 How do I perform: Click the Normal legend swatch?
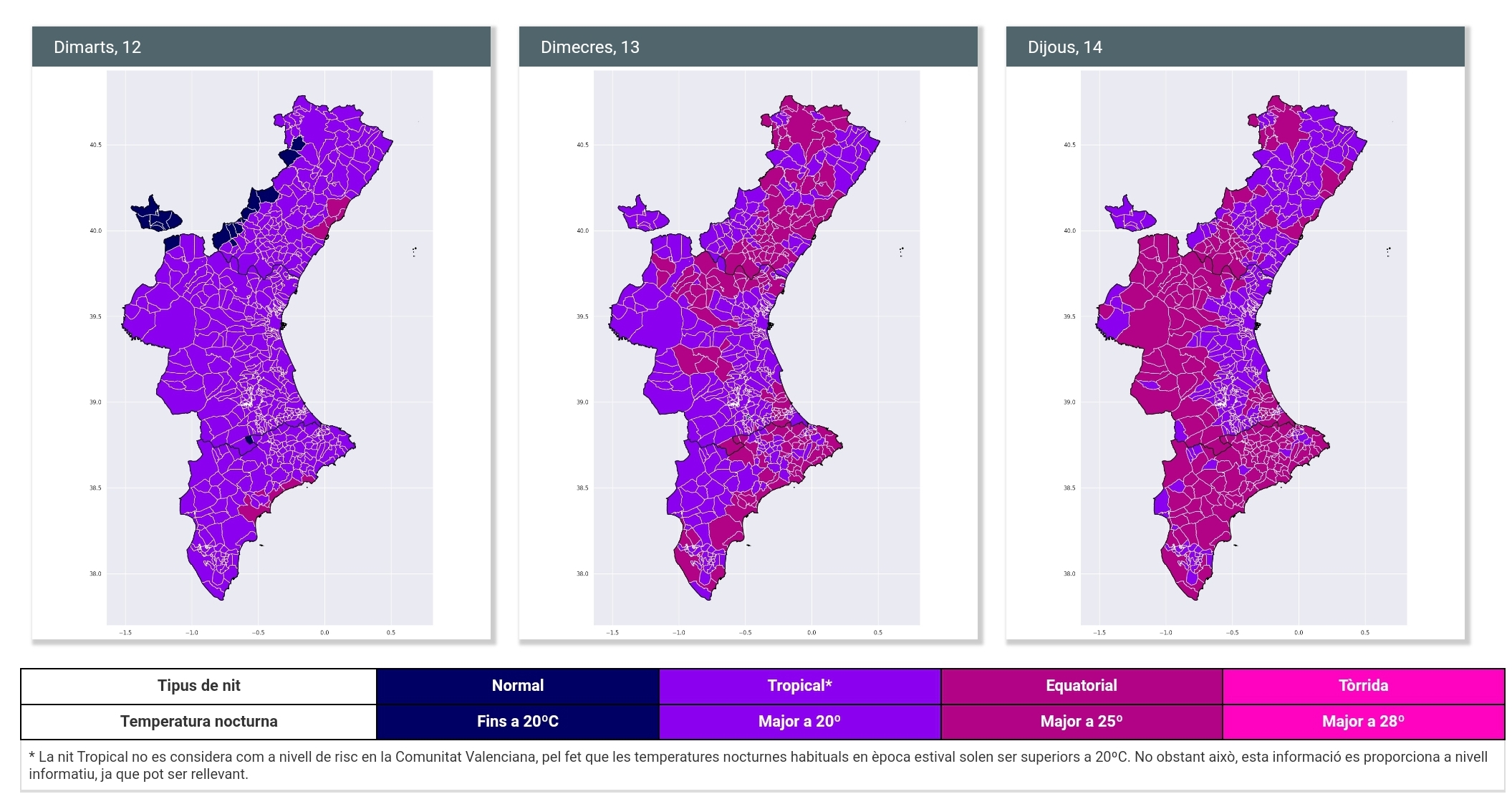tap(517, 686)
